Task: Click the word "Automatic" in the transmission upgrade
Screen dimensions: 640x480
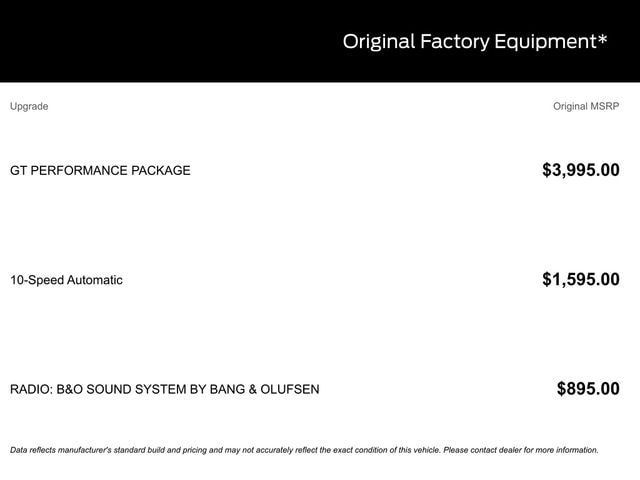Action: click(95, 280)
